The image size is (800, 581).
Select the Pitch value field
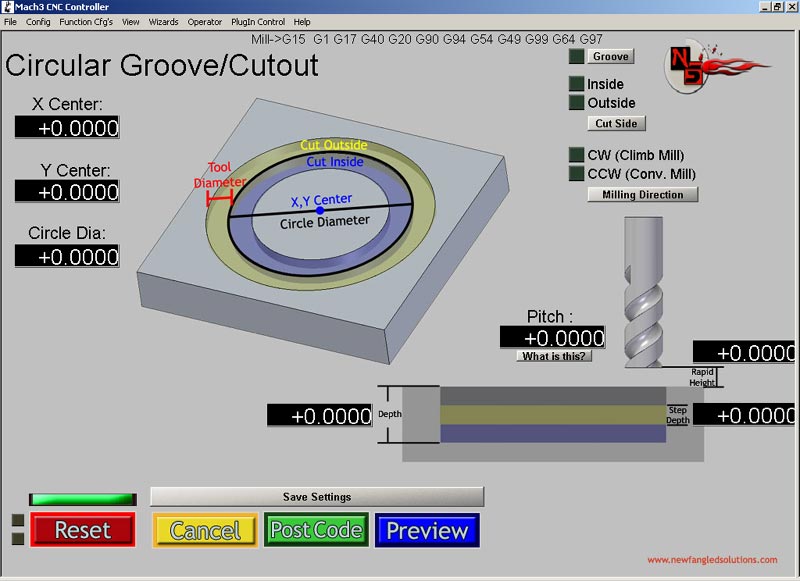pyautogui.click(x=553, y=337)
